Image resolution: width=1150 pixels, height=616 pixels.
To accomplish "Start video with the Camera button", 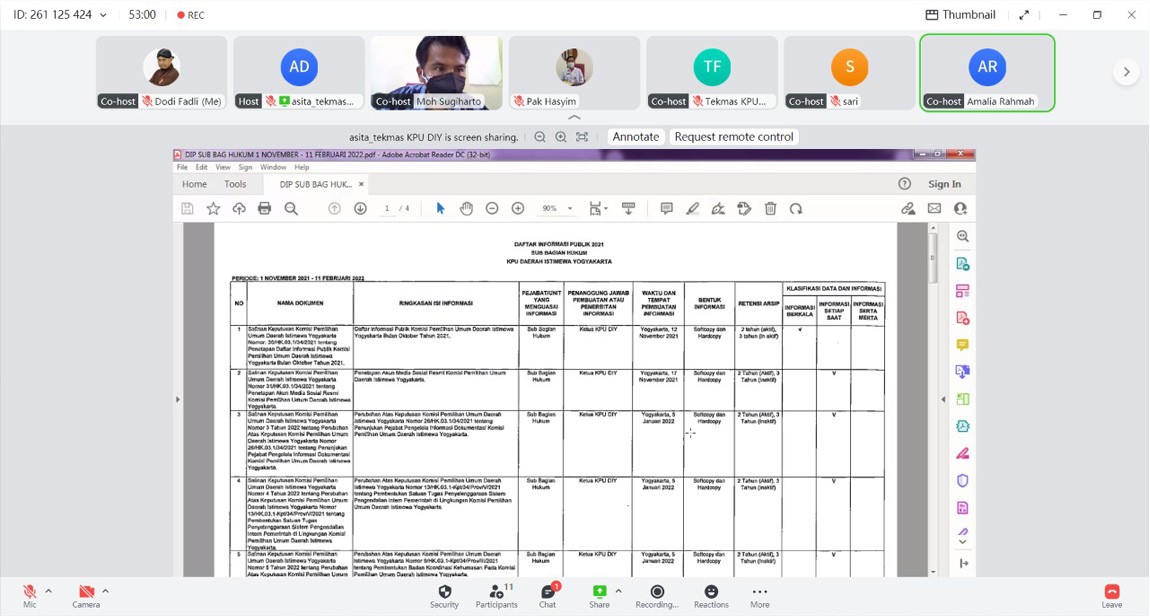I will point(86,592).
